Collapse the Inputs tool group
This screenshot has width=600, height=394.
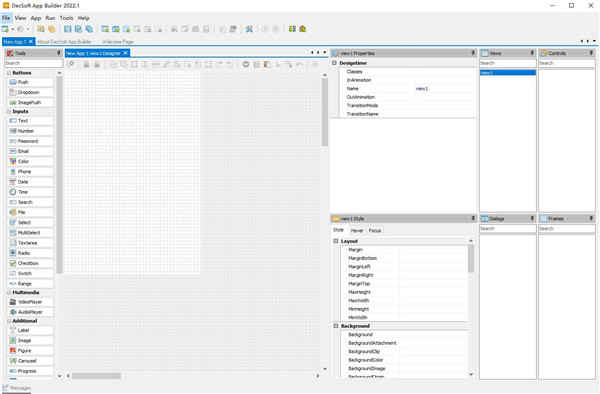pos(9,111)
